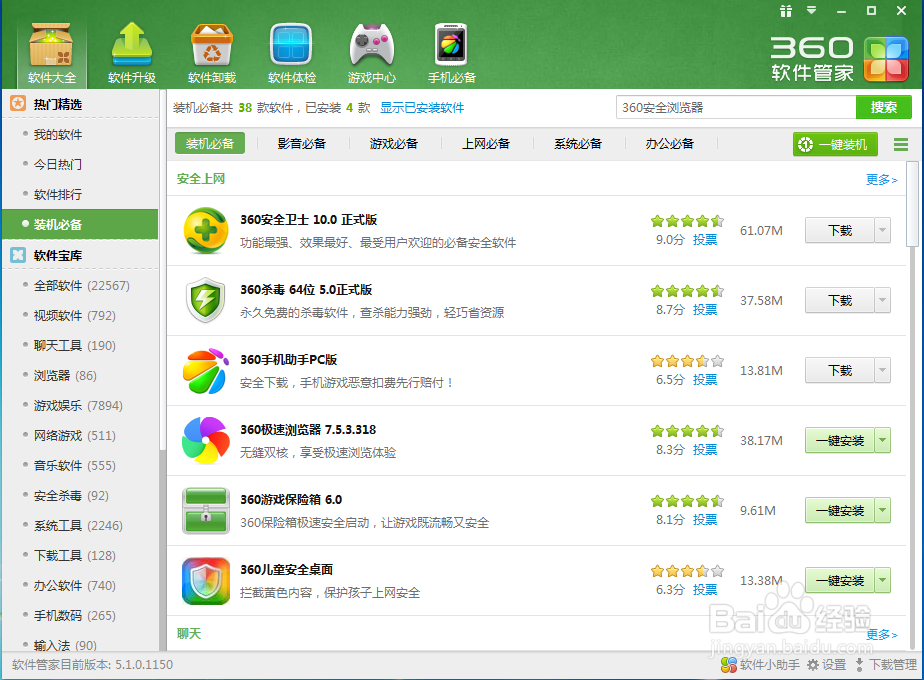924x680 pixels.
Task: Switch to 影音必备 tab
Action: point(302,143)
